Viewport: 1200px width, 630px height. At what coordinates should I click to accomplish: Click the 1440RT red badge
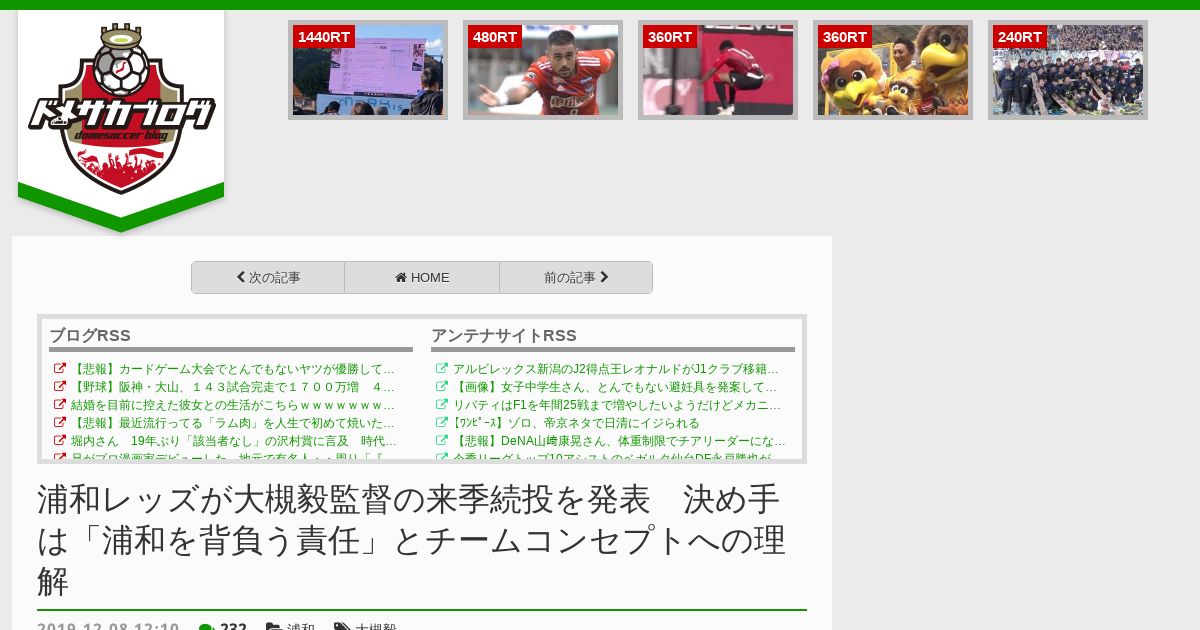[324, 37]
